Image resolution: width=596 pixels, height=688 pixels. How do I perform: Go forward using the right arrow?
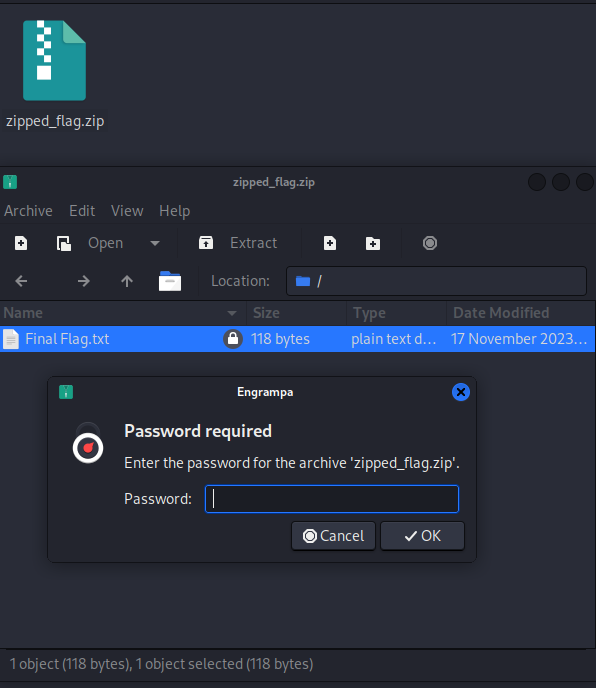point(83,281)
